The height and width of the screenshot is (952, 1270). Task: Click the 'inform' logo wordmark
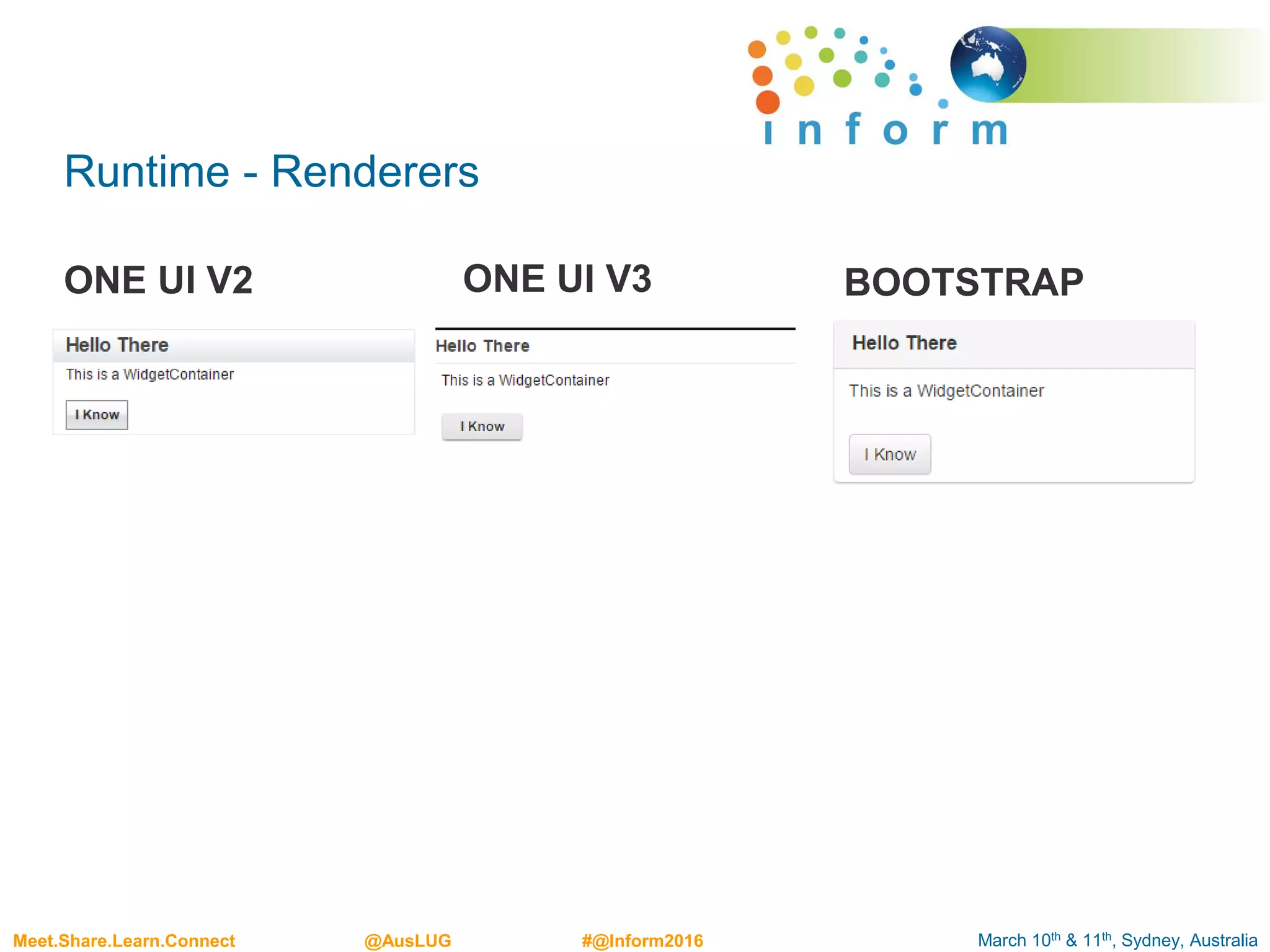click(x=886, y=129)
